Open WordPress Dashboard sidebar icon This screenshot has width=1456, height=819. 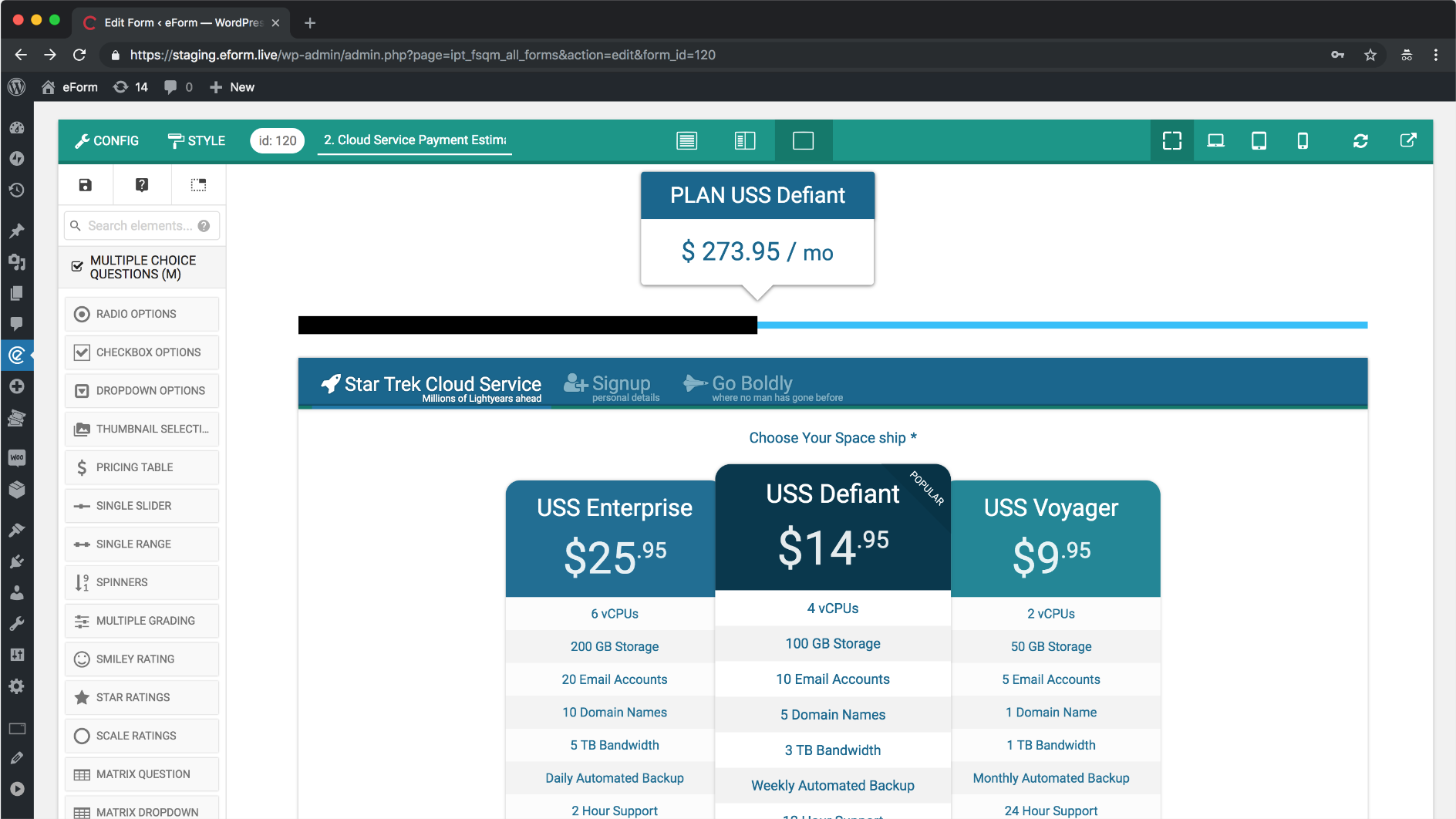point(17,128)
